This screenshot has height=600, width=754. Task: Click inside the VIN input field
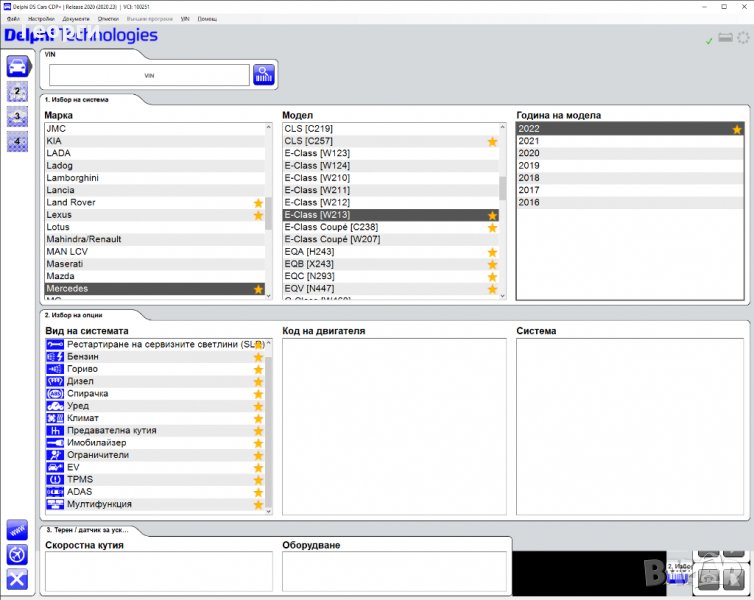pos(149,75)
